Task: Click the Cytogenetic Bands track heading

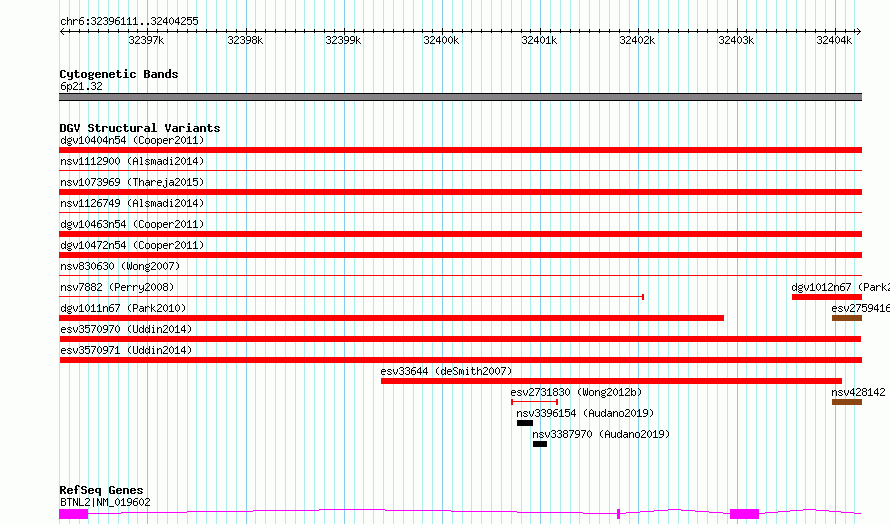Action: pyautogui.click(x=119, y=74)
